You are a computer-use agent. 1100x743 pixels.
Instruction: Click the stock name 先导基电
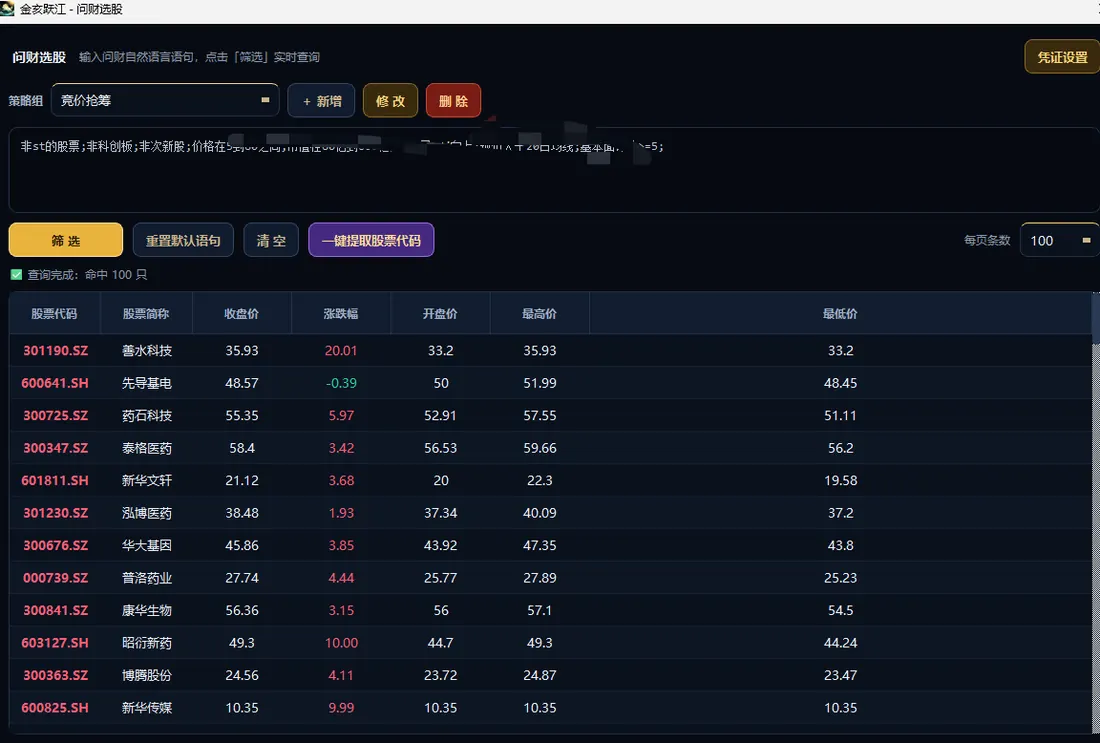coord(147,383)
